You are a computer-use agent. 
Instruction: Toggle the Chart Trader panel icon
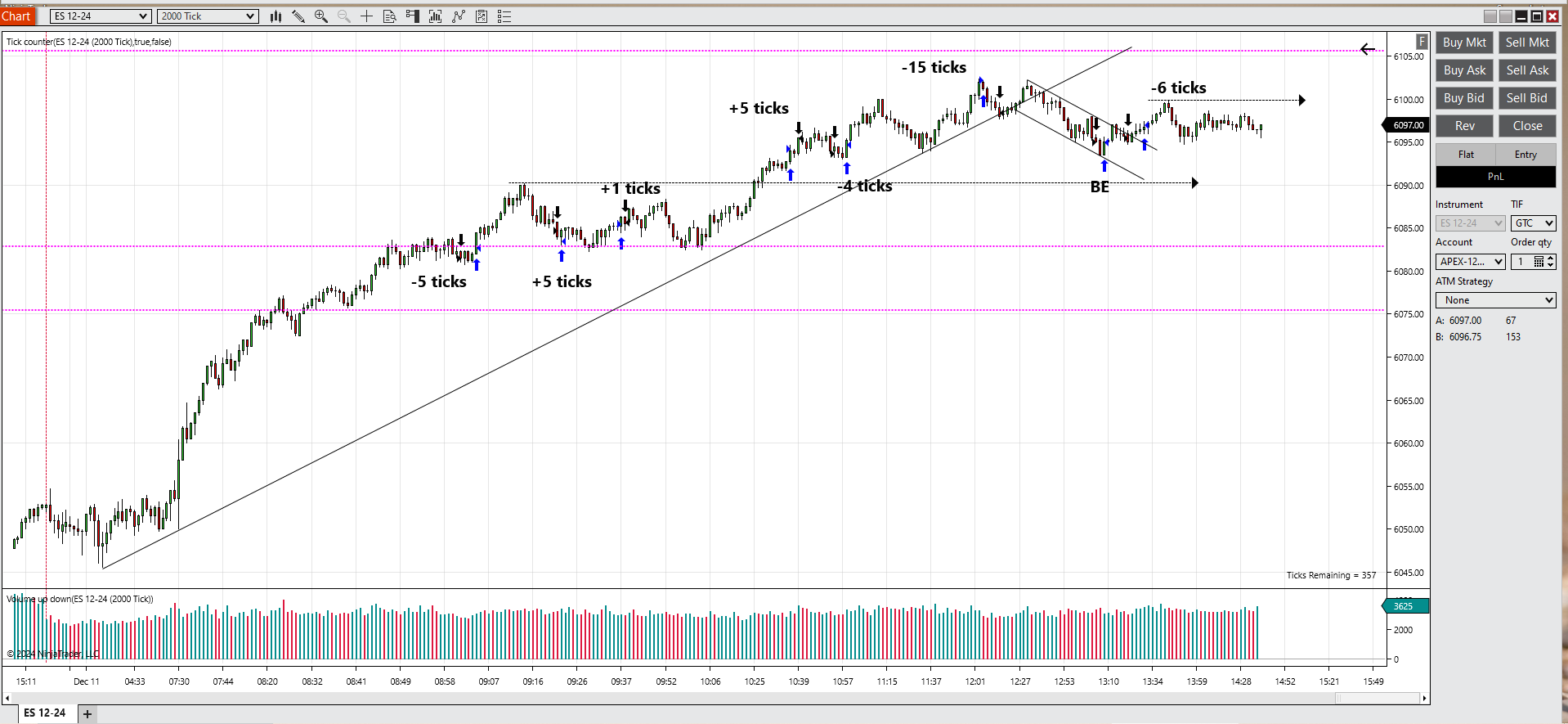click(413, 16)
